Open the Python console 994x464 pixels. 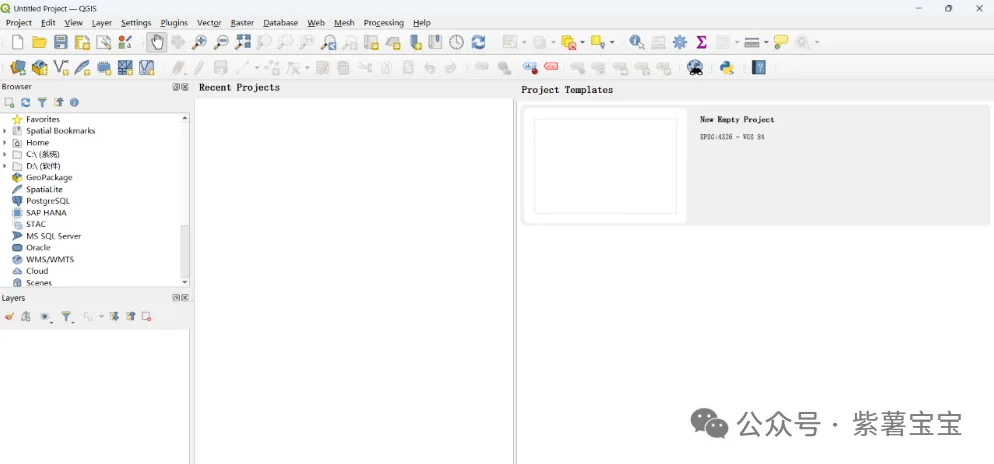[727, 68]
